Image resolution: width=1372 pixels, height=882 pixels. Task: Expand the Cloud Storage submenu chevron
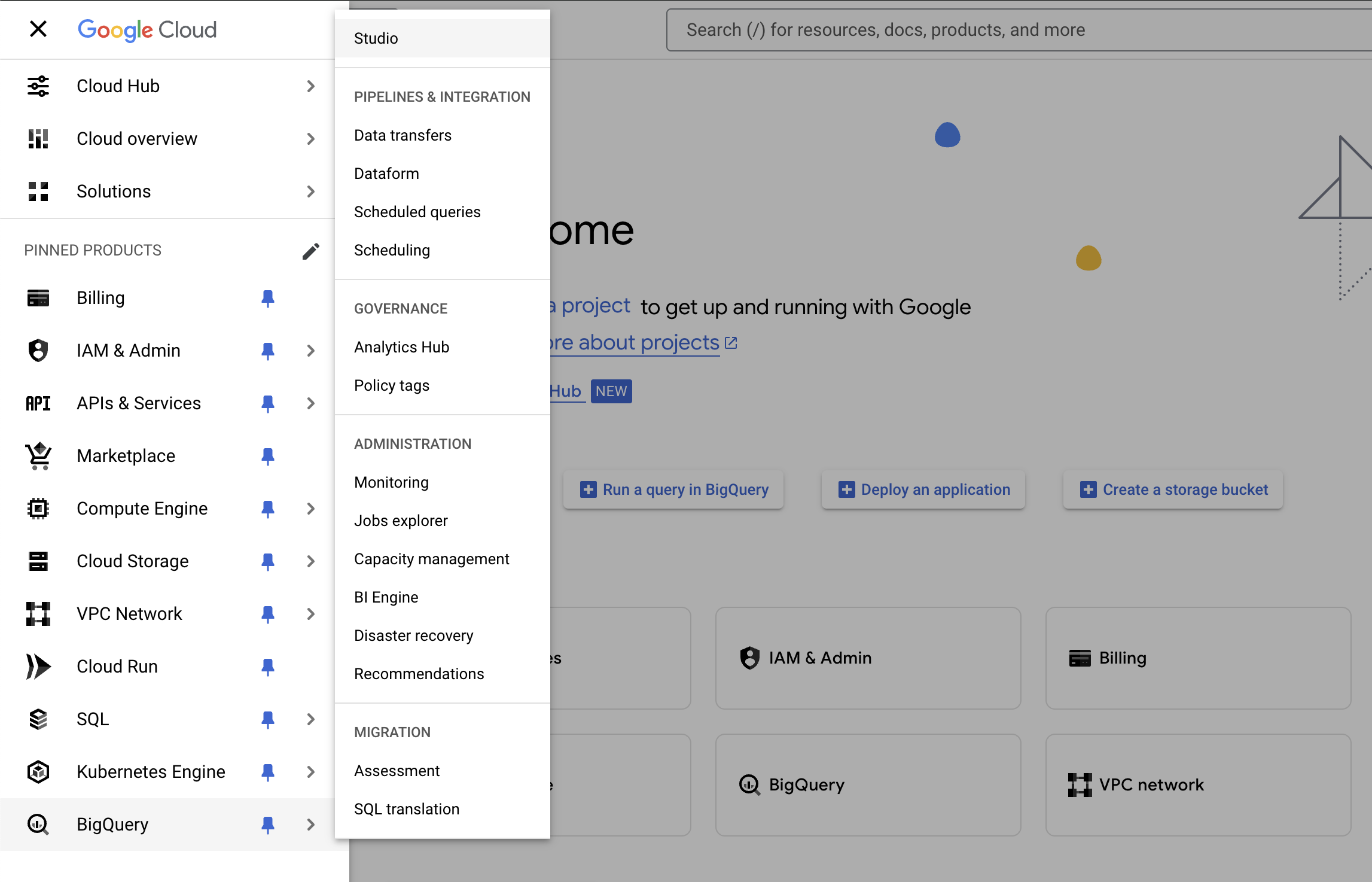point(310,561)
